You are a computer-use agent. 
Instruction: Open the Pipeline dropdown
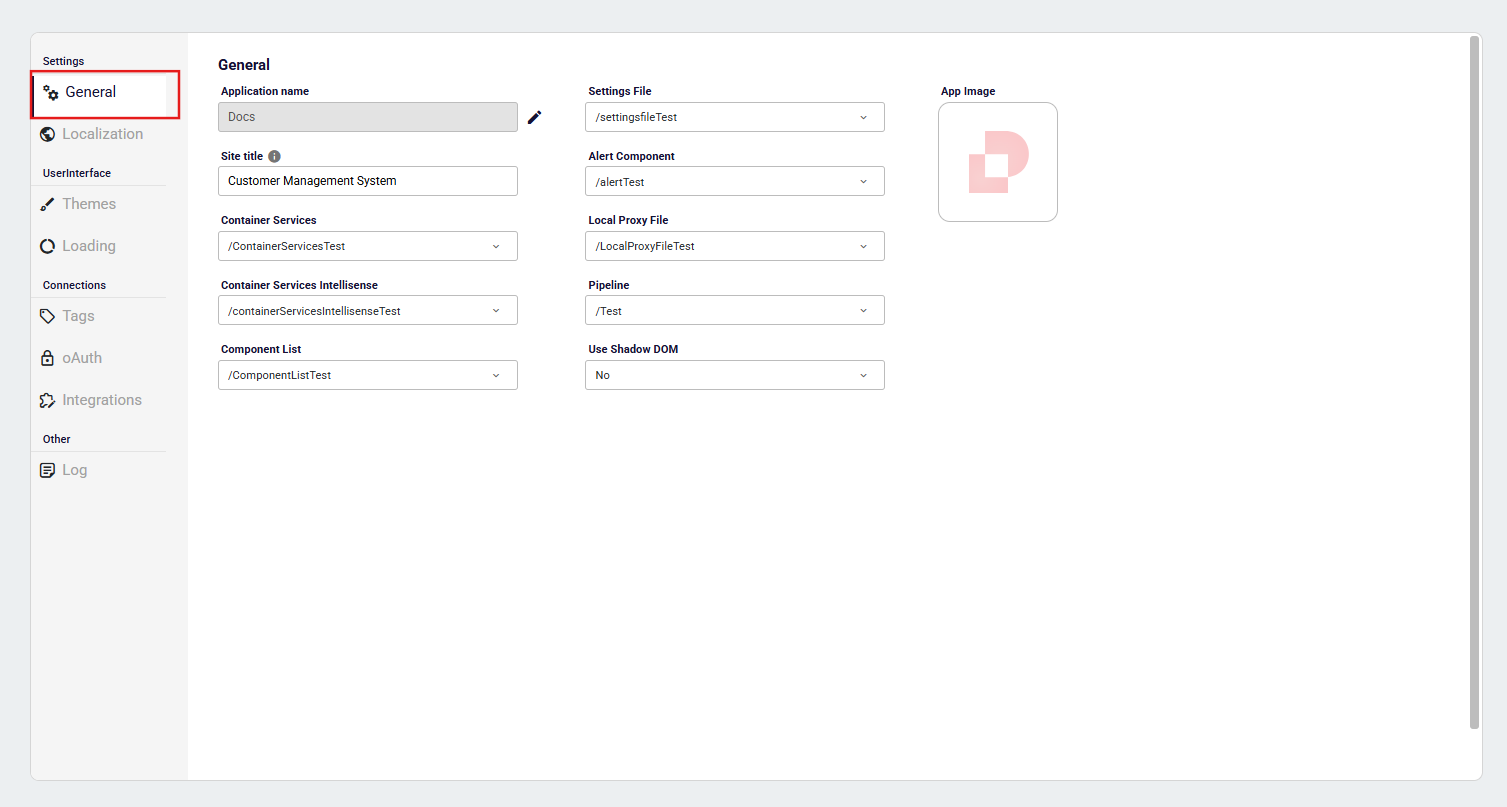(734, 311)
